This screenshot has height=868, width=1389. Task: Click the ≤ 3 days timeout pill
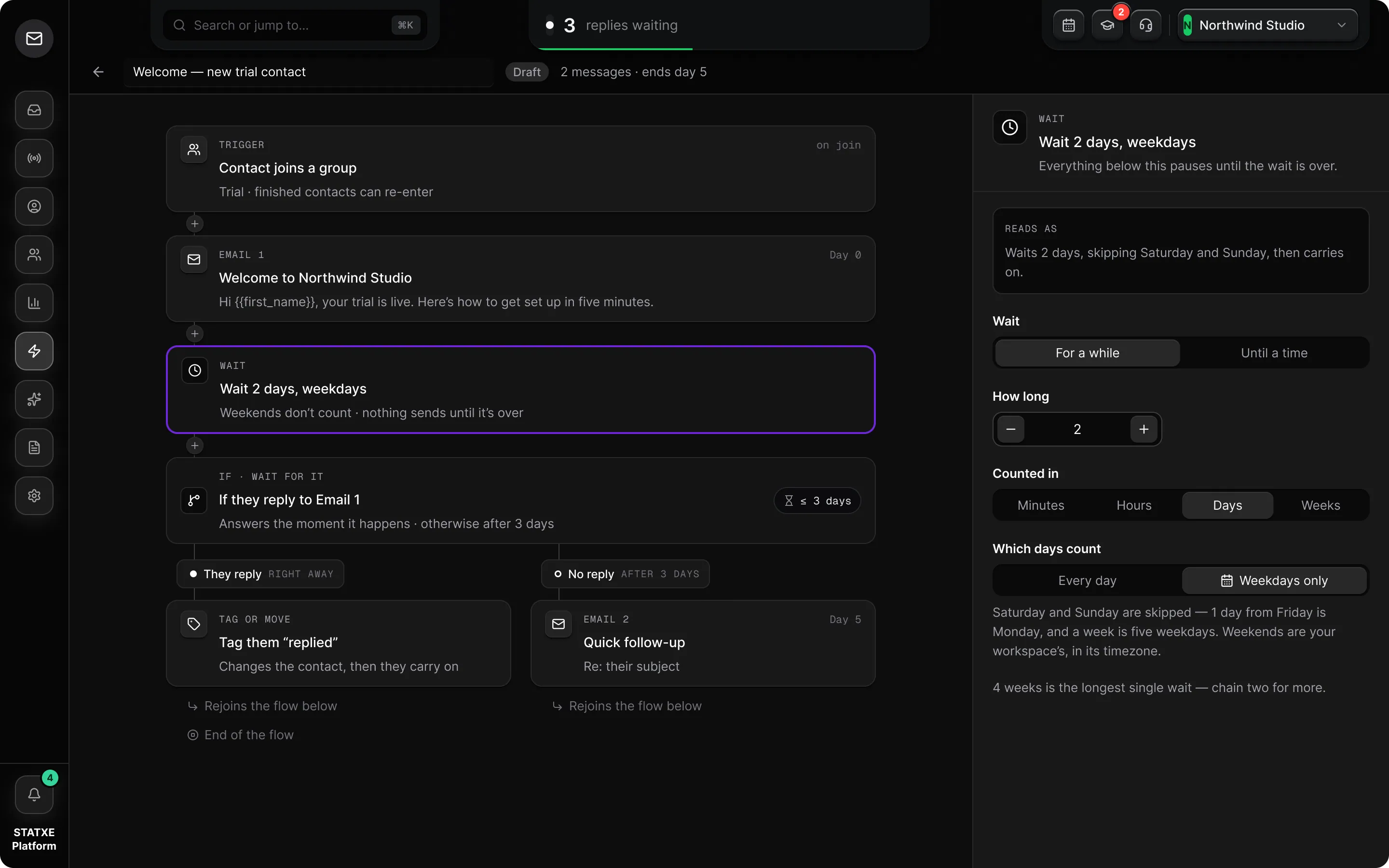click(x=817, y=501)
